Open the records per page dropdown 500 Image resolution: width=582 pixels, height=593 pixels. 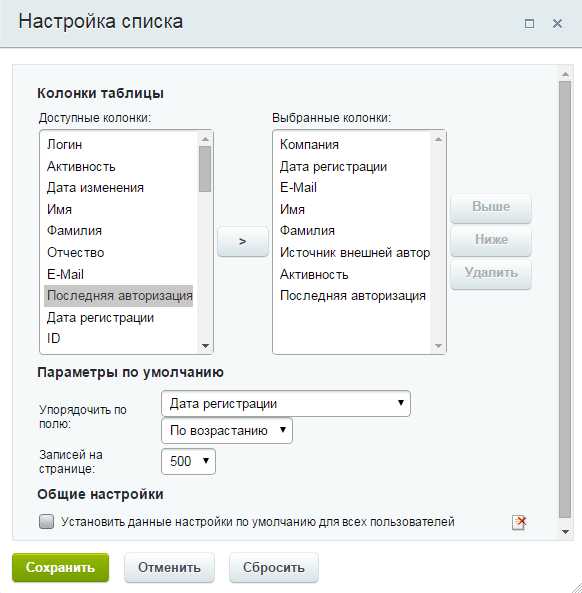188,461
